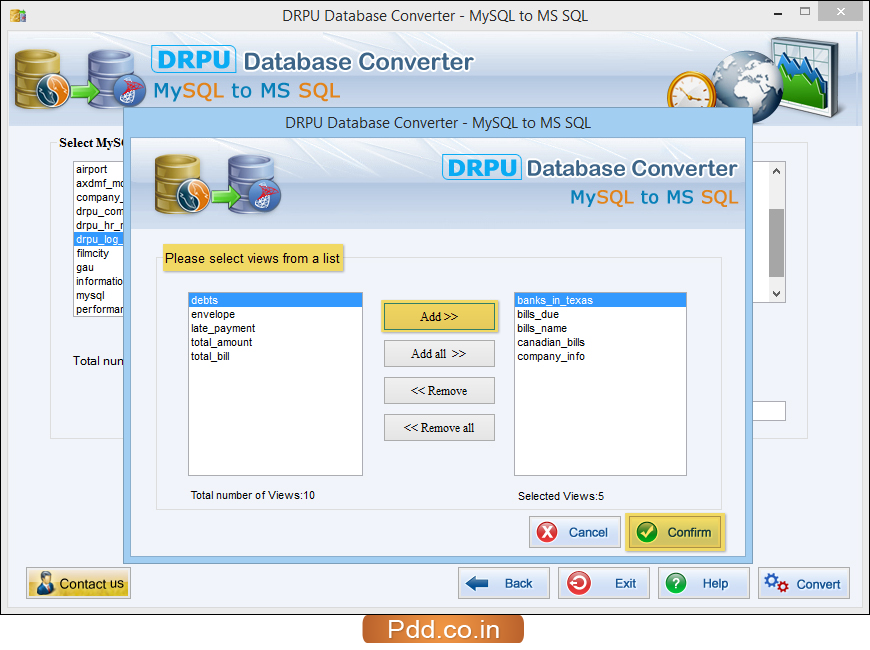Go Back to the previous step
This screenshot has width=870, height=650.
click(504, 583)
